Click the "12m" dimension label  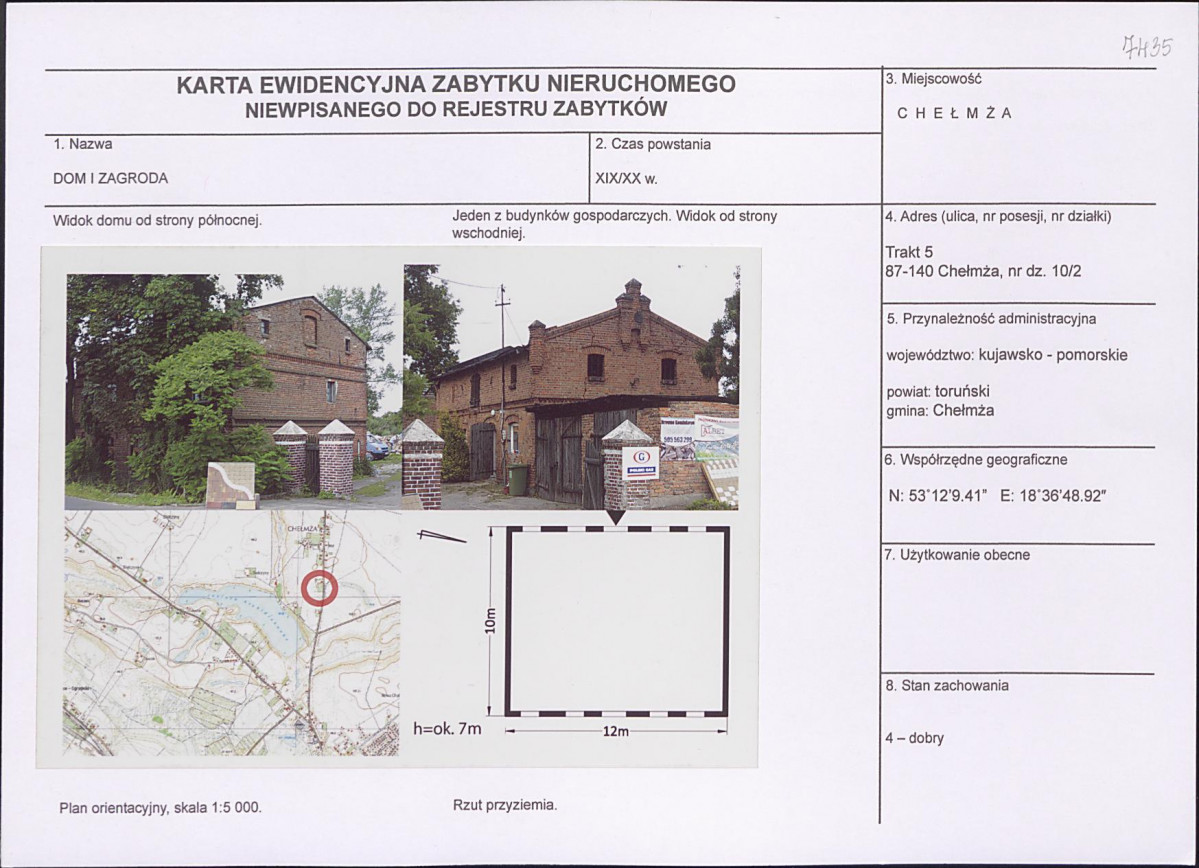tap(616, 732)
